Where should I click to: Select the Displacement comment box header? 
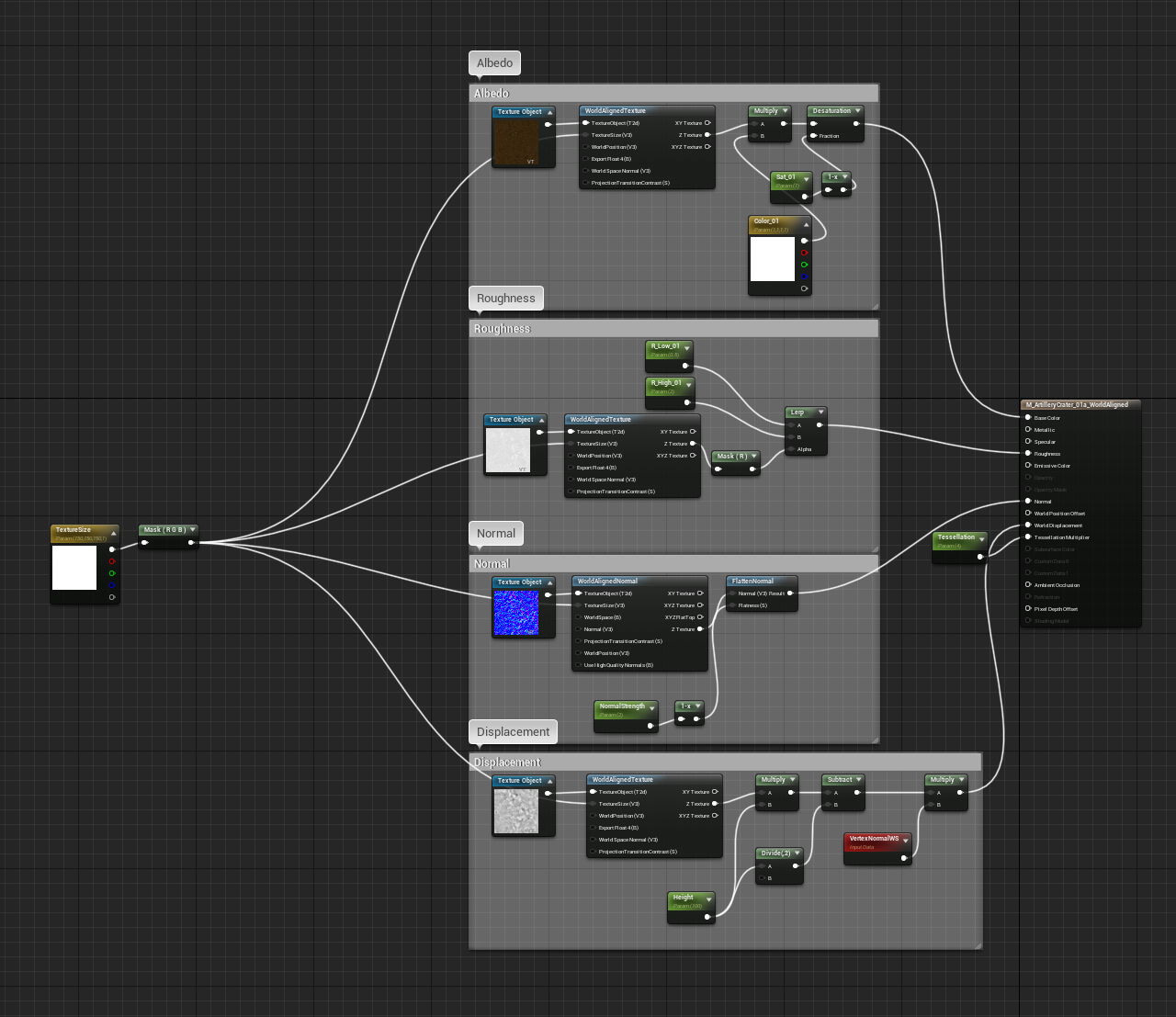[x=725, y=762]
